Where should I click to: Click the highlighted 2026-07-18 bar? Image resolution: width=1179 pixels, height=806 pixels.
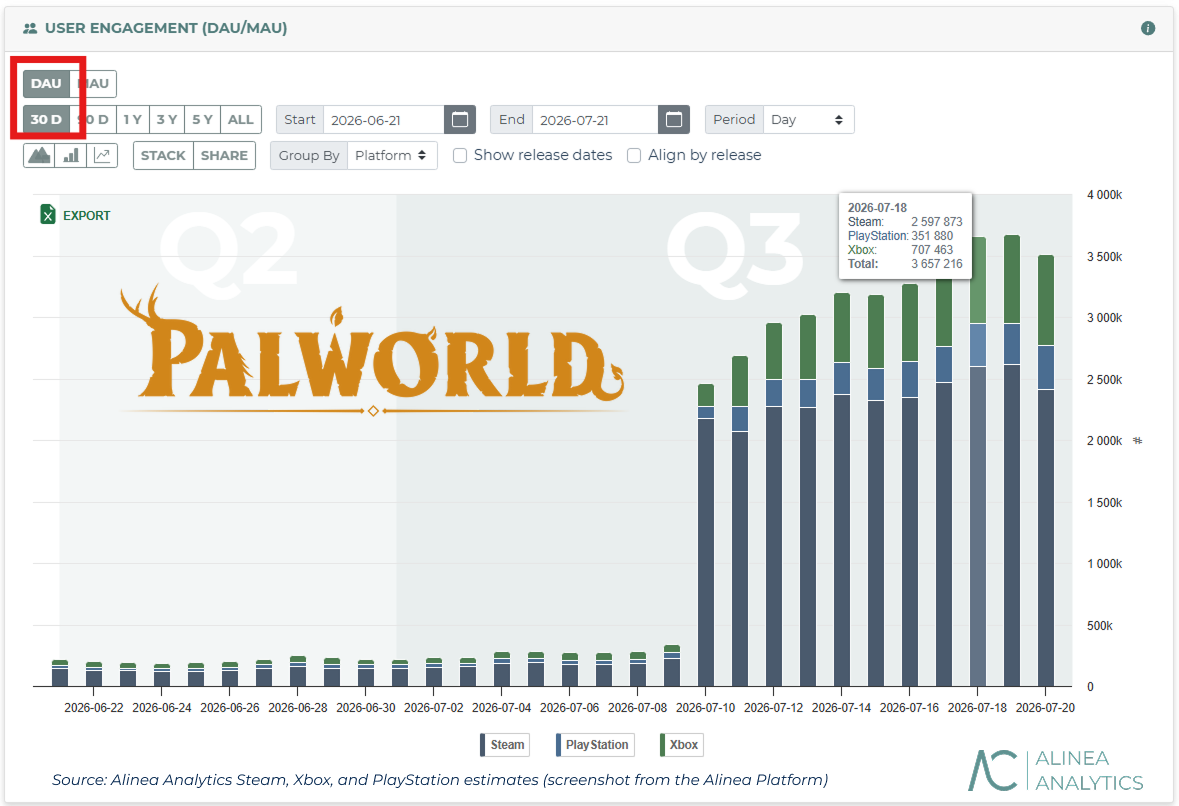tap(977, 462)
